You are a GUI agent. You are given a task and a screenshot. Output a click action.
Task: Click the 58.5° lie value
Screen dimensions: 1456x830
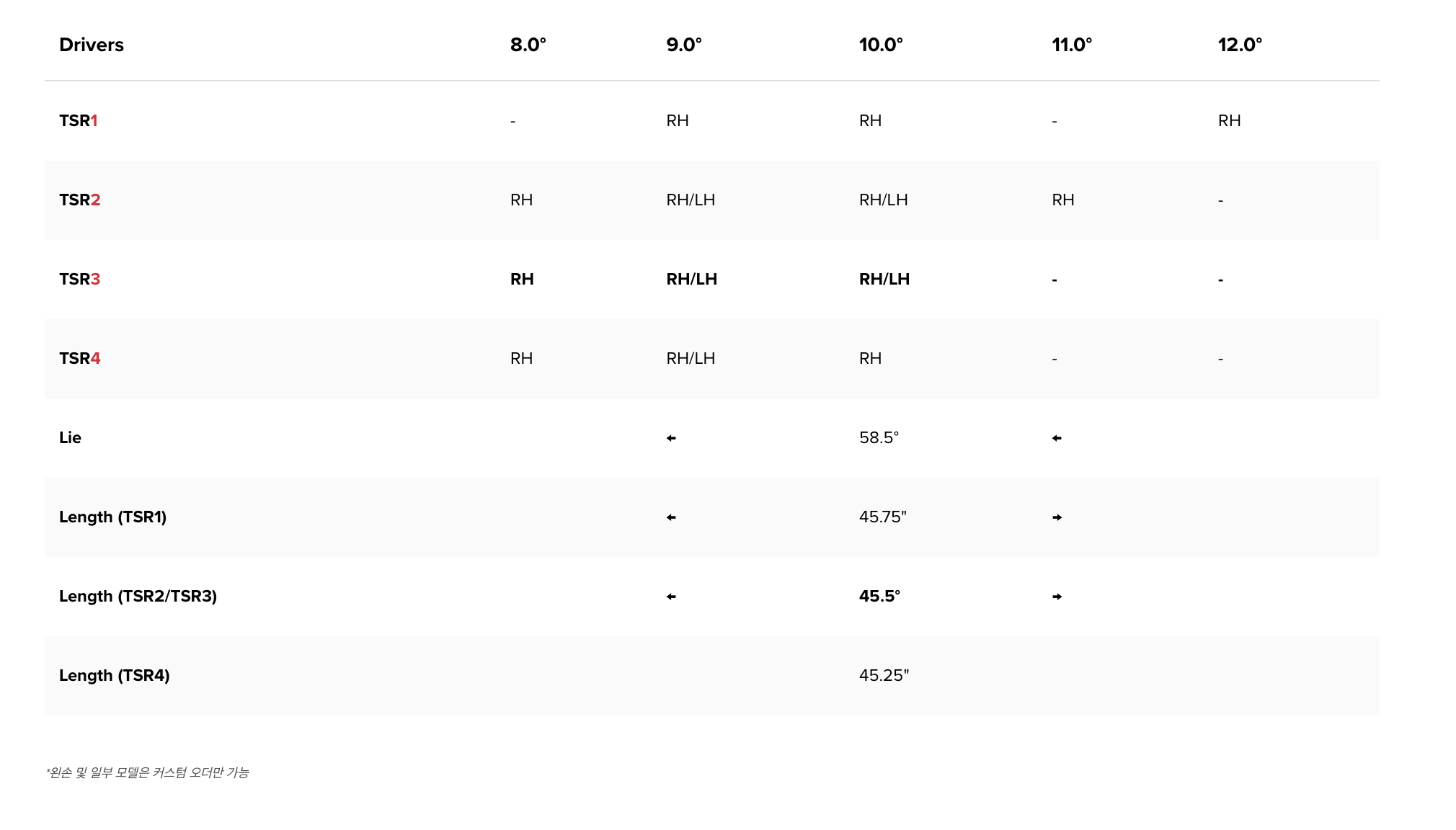879,437
